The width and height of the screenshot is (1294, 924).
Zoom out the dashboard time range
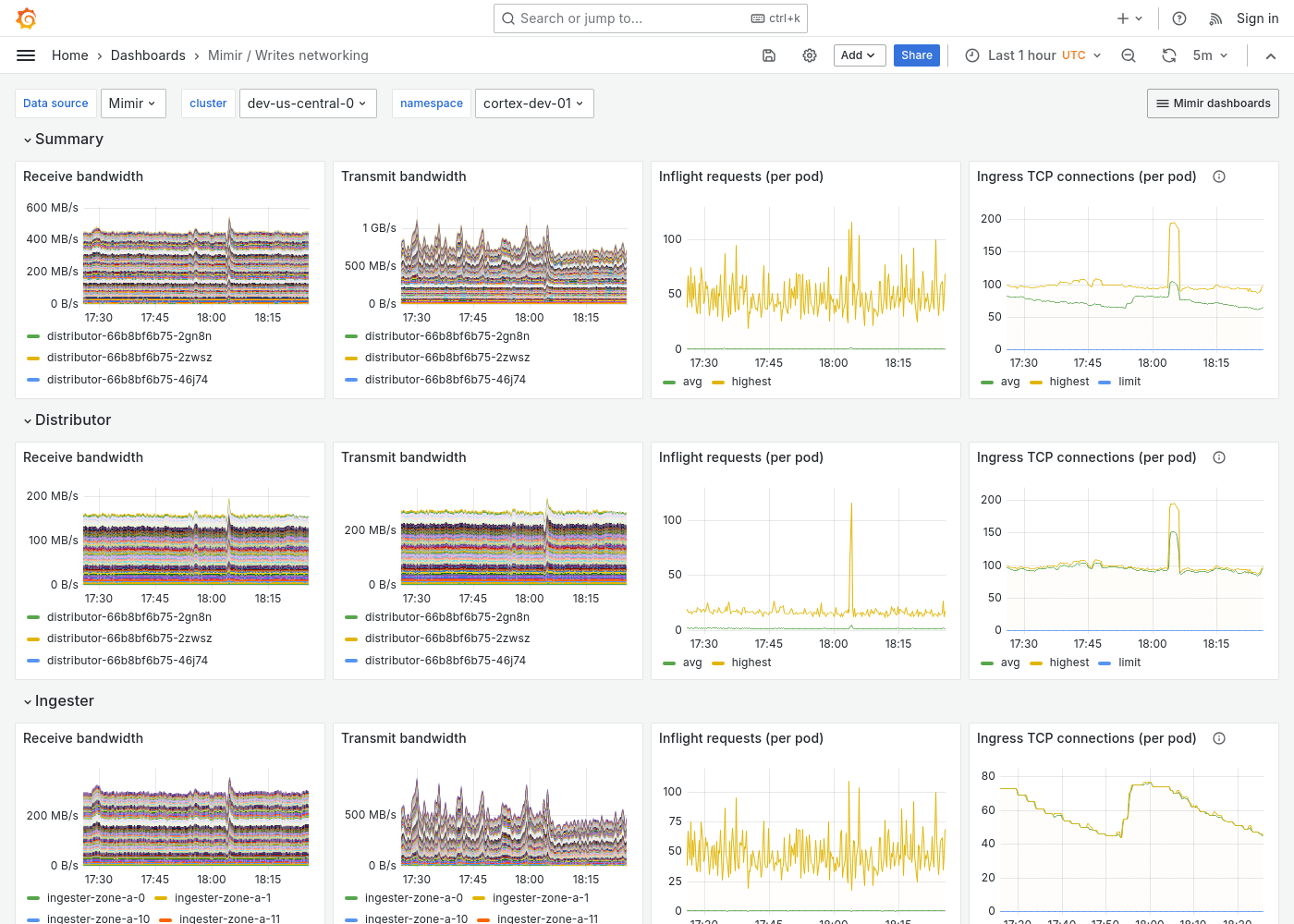(1128, 55)
